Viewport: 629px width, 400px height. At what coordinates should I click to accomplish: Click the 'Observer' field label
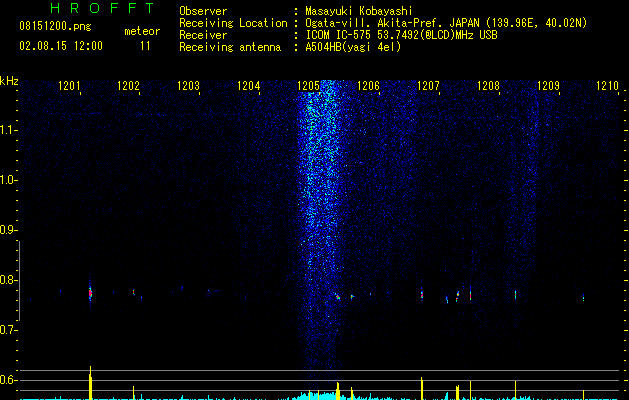203,11
